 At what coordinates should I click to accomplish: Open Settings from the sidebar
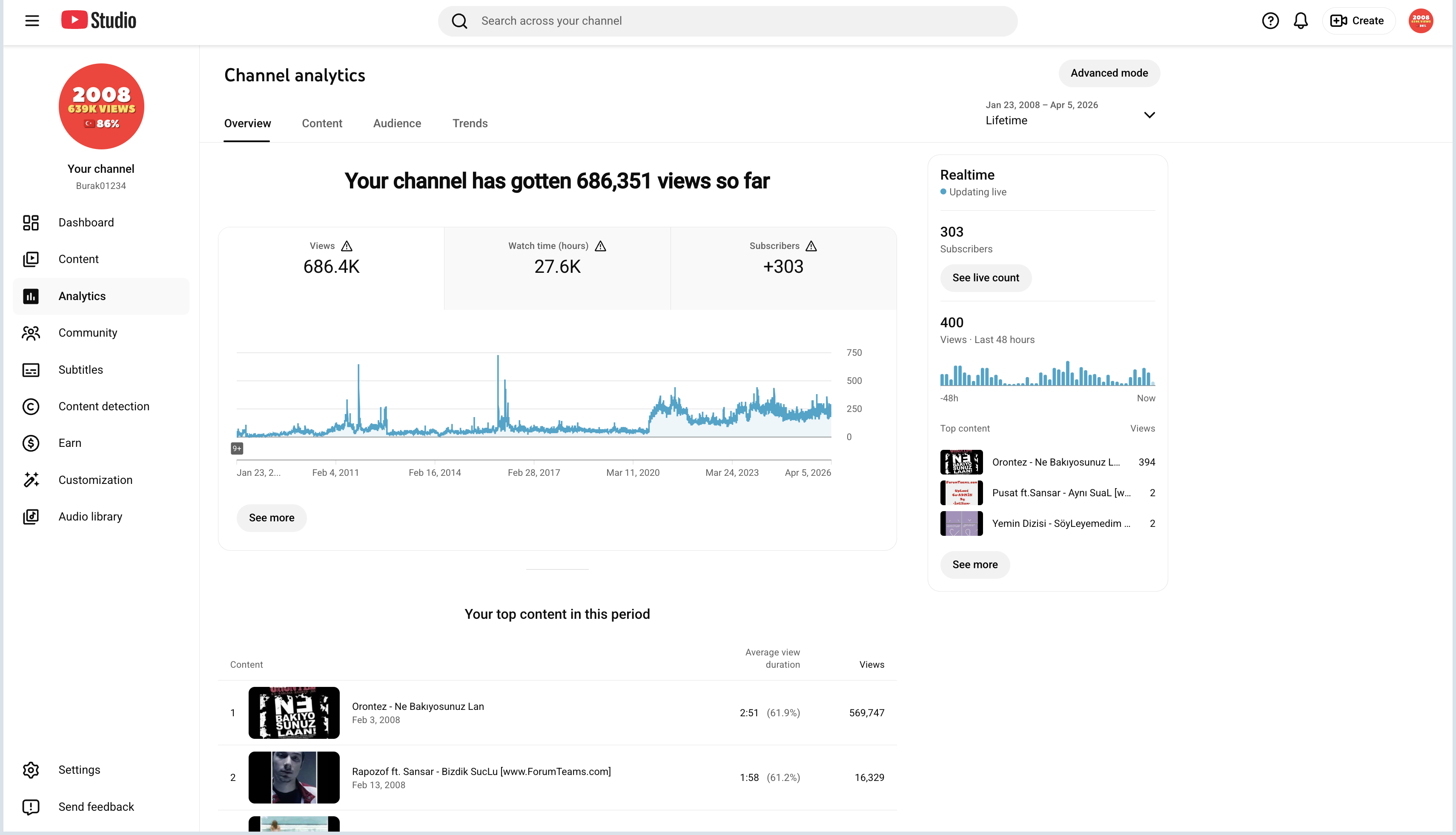pyautogui.click(x=101, y=770)
